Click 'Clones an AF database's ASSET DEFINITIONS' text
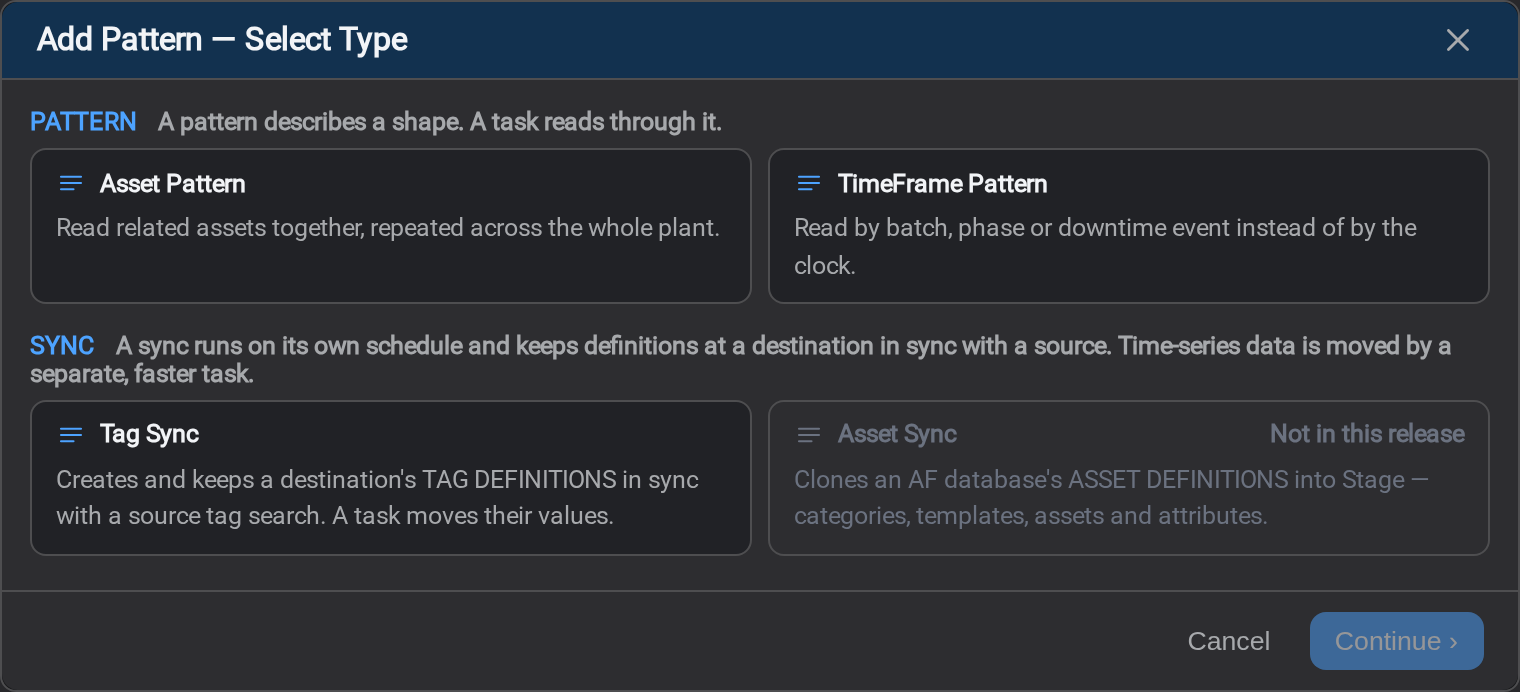The image size is (1520, 692). point(1111,498)
